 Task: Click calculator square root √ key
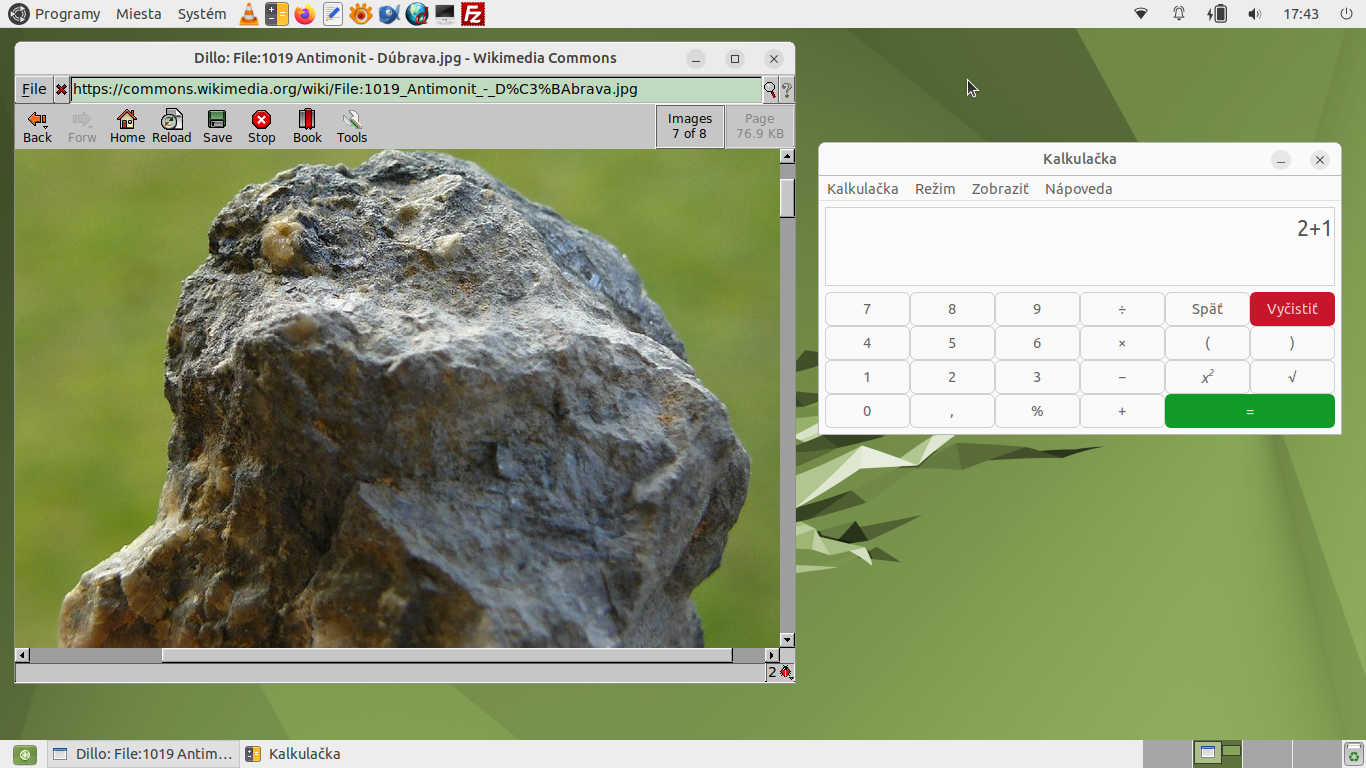[x=1292, y=377]
